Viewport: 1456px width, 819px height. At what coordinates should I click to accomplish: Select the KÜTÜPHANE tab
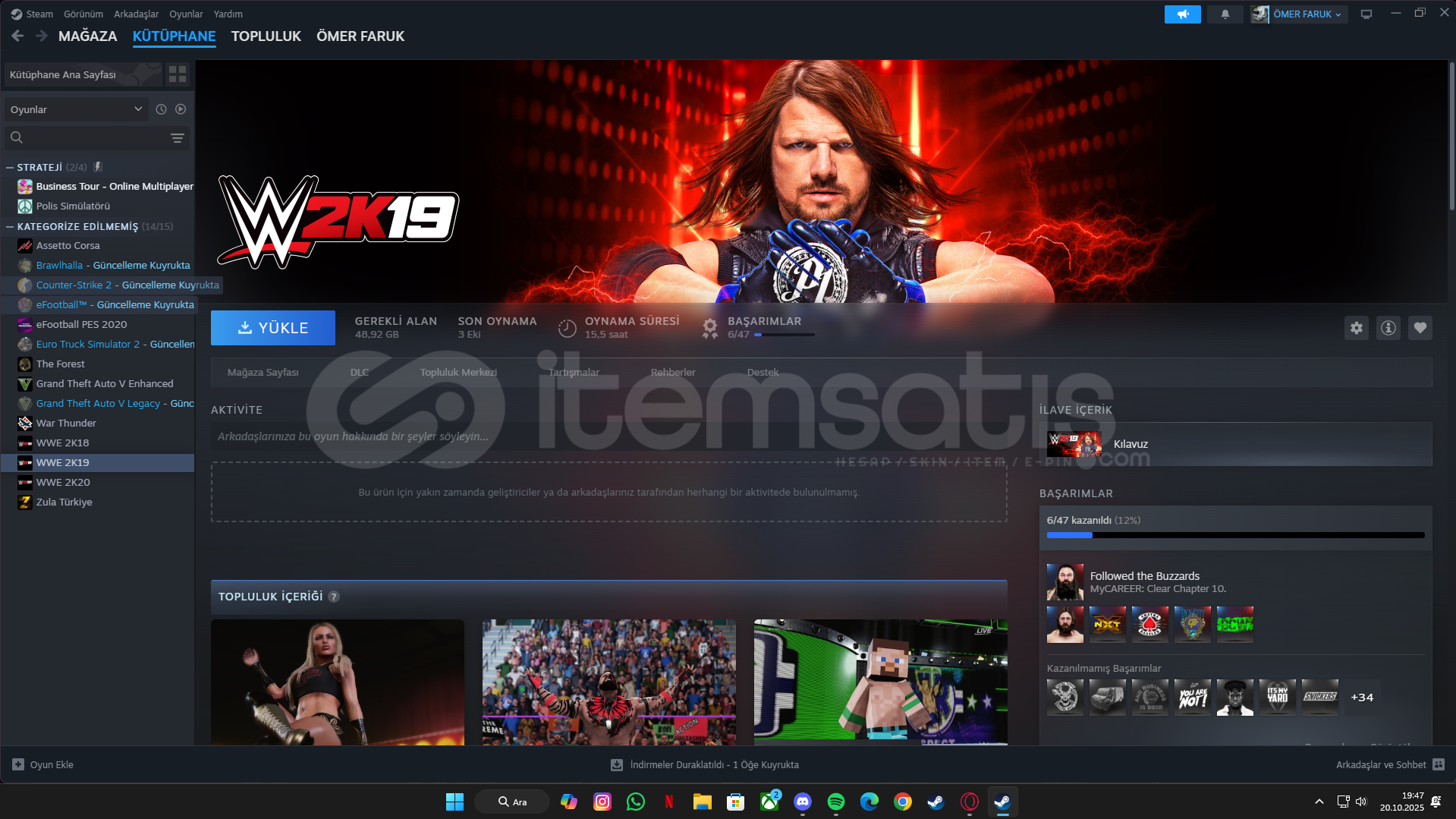coord(175,36)
